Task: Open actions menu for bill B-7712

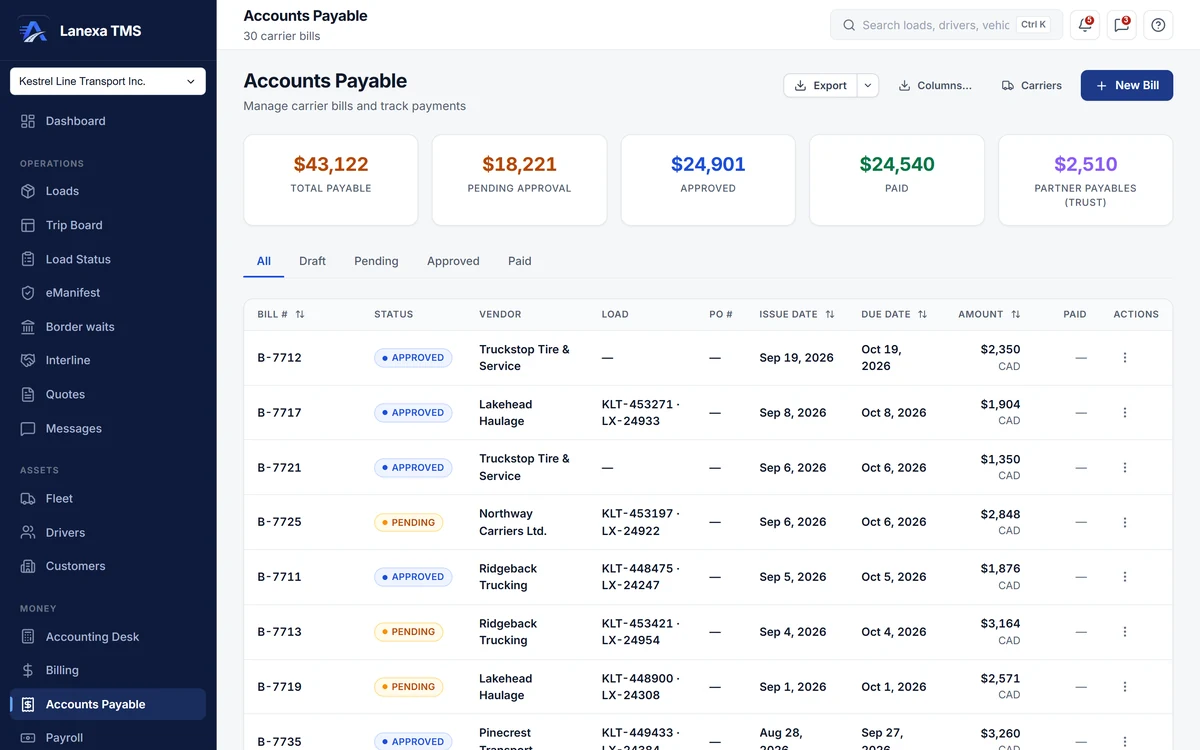Action: (x=1125, y=358)
